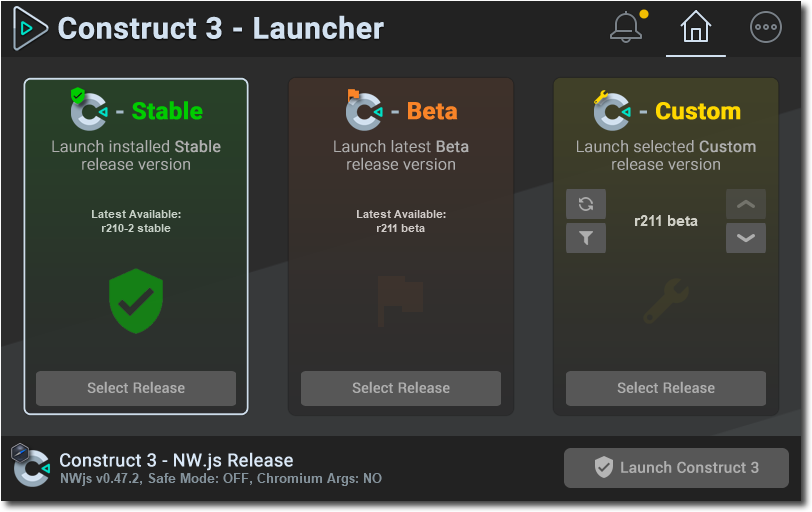The image size is (812, 512).
Task: Select the Stable release card logo
Action: click(x=89, y=110)
